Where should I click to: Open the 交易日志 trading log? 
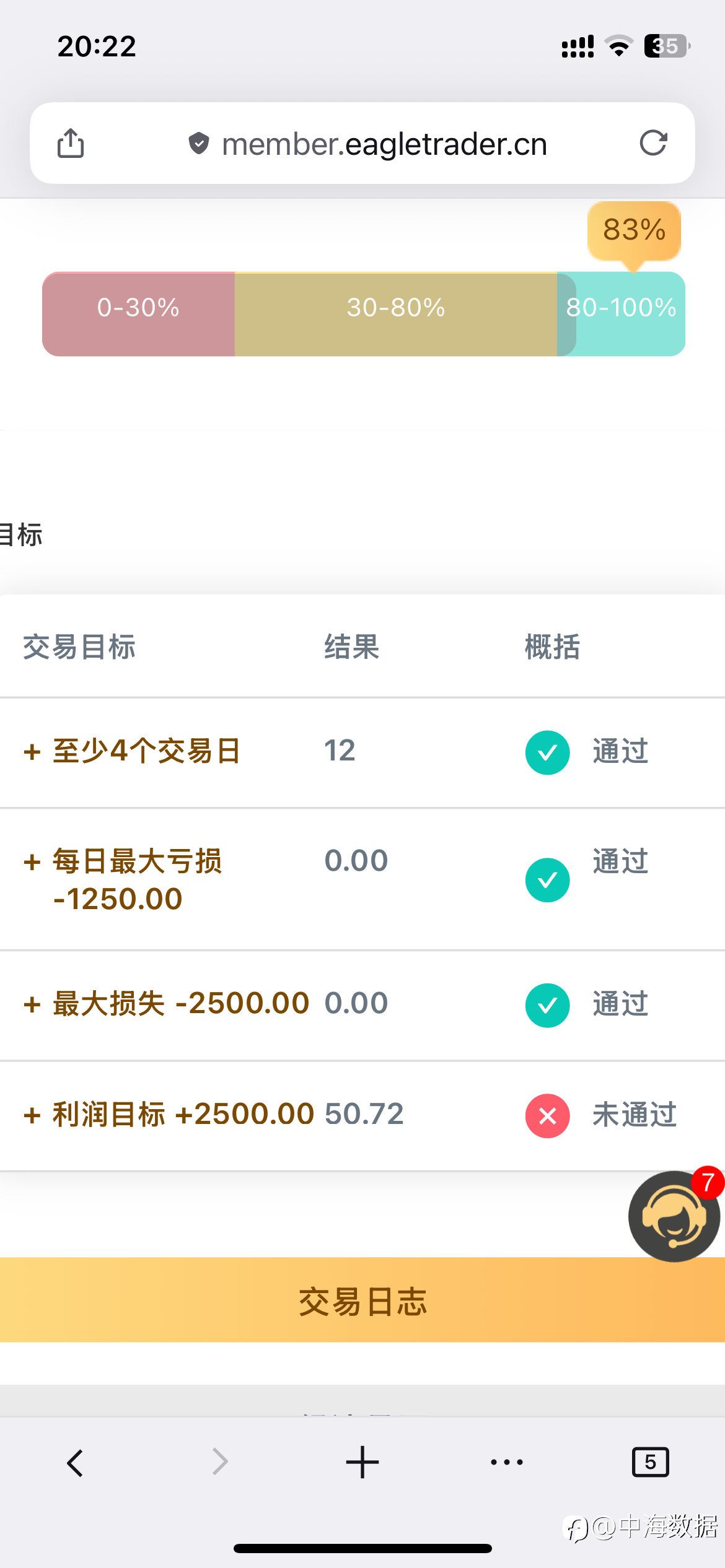(362, 1300)
